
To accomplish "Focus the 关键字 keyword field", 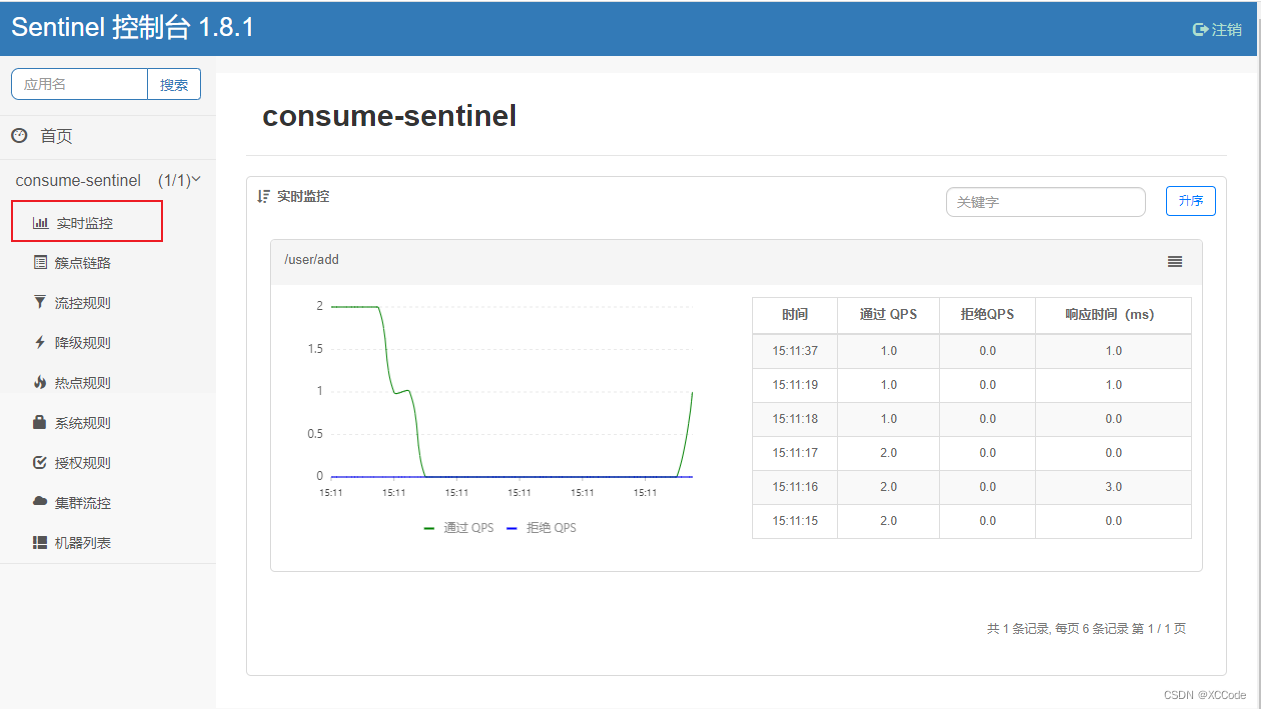I will pos(1046,202).
